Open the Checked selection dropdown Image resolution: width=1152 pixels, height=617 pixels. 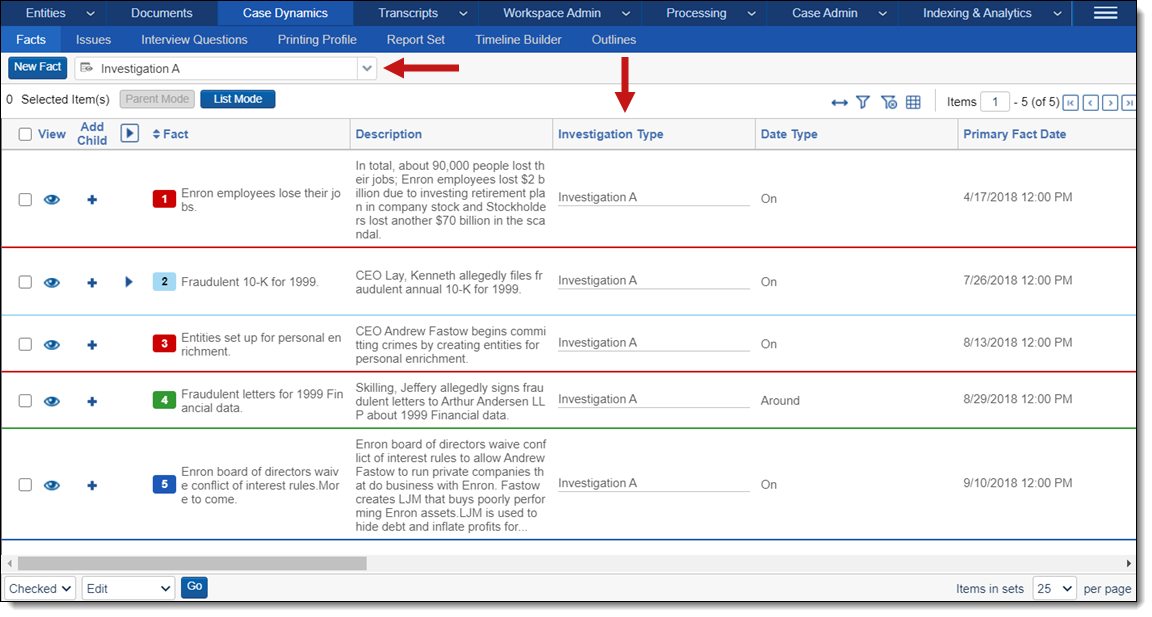(40, 589)
